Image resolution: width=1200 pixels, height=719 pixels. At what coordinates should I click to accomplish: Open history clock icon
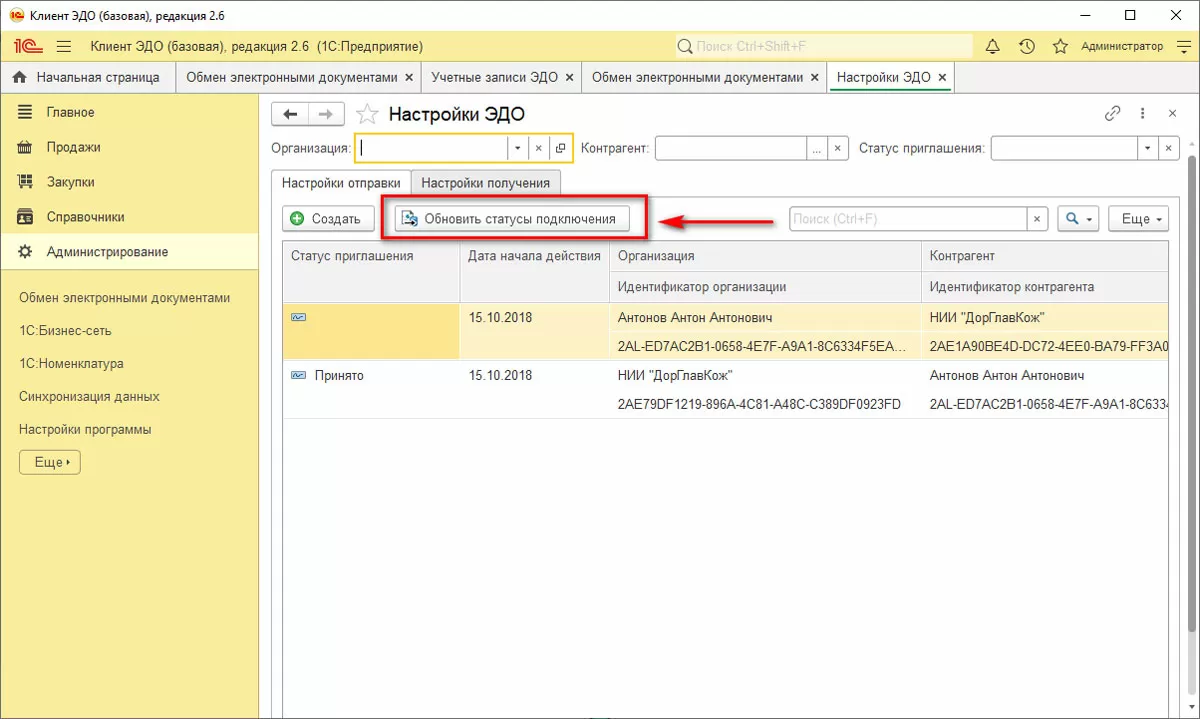[1027, 47]
